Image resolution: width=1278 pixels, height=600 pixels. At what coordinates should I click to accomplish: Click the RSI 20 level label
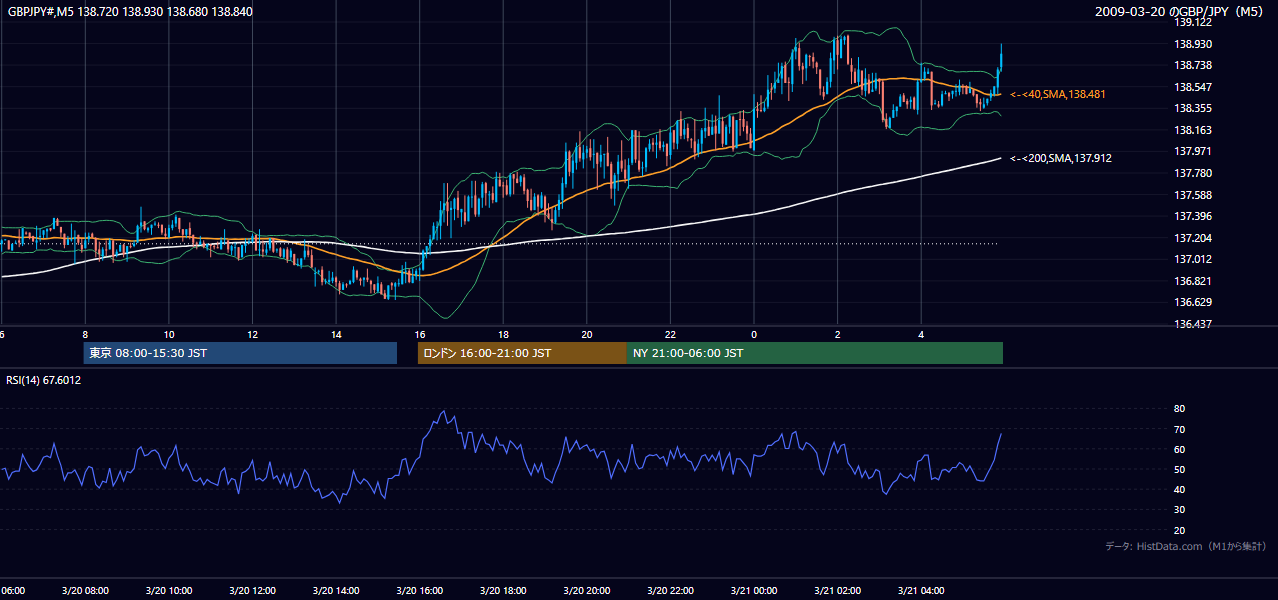1179,530
